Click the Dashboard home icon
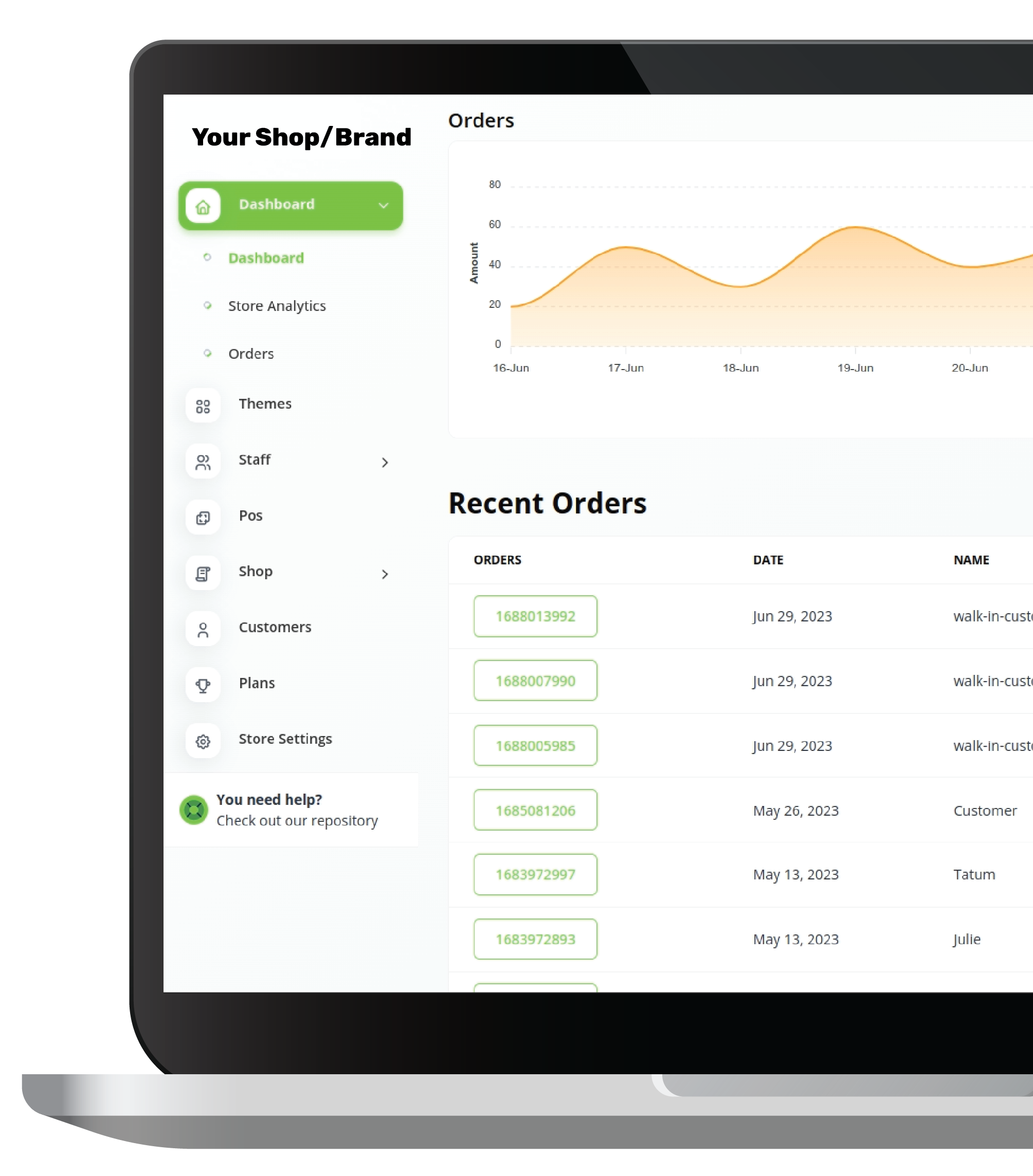The width and height of the screenshot is (1033, 1176). point(203,205)
